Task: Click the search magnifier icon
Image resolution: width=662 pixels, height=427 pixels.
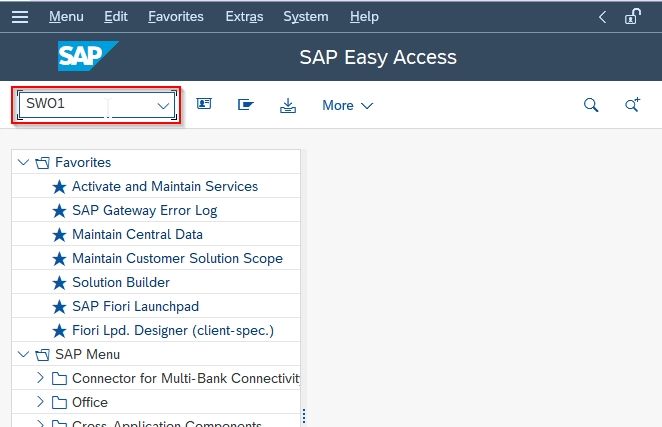Action: point(591,105)
